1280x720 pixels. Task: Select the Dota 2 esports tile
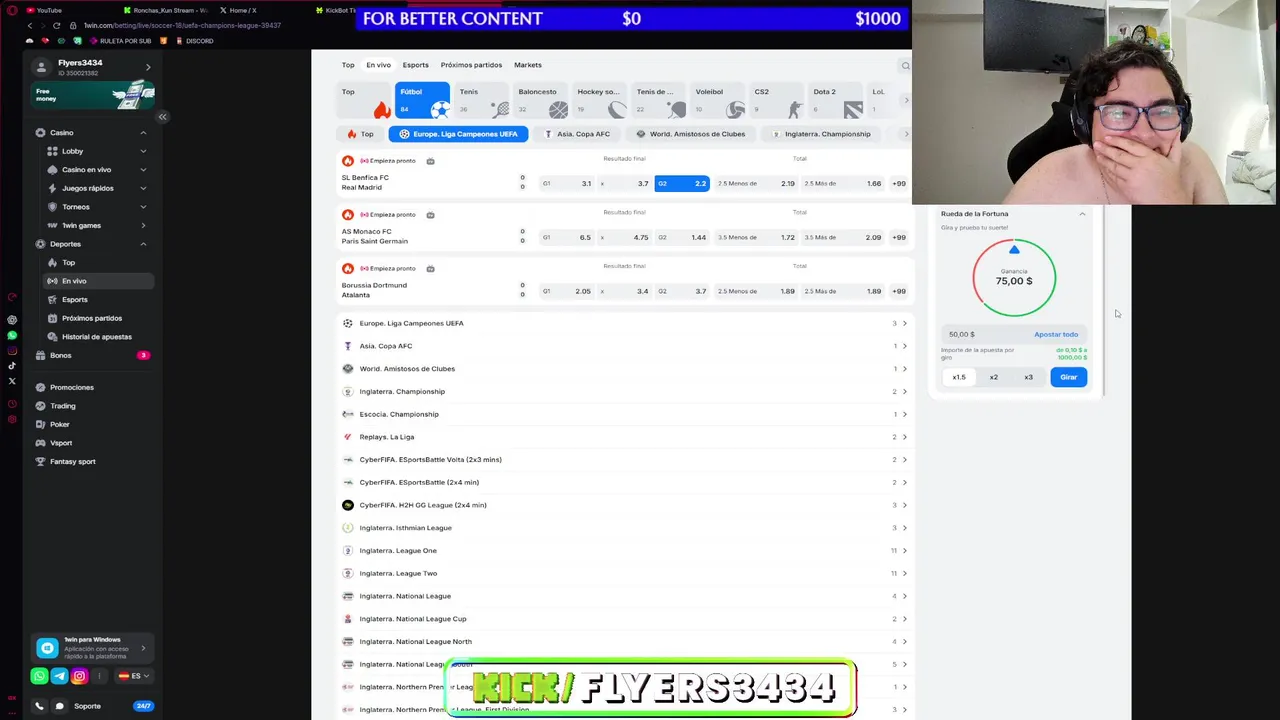(837, 101)
